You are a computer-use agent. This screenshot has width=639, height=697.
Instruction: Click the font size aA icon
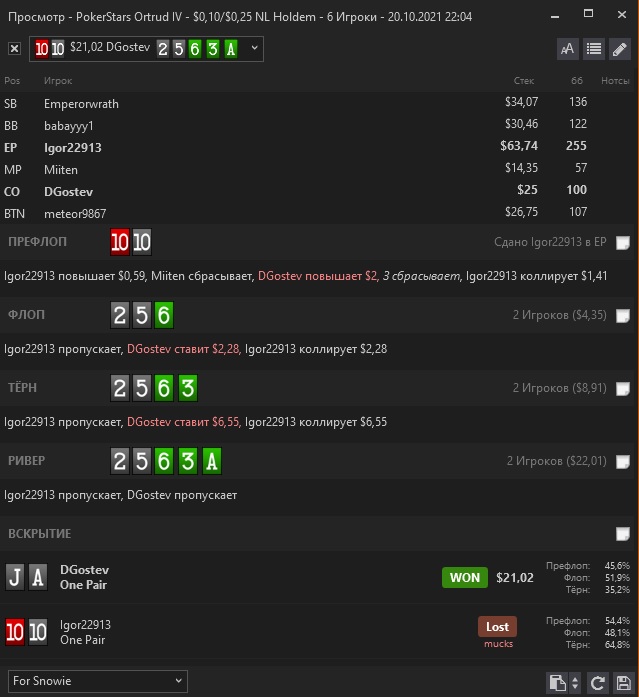point(567,49)
